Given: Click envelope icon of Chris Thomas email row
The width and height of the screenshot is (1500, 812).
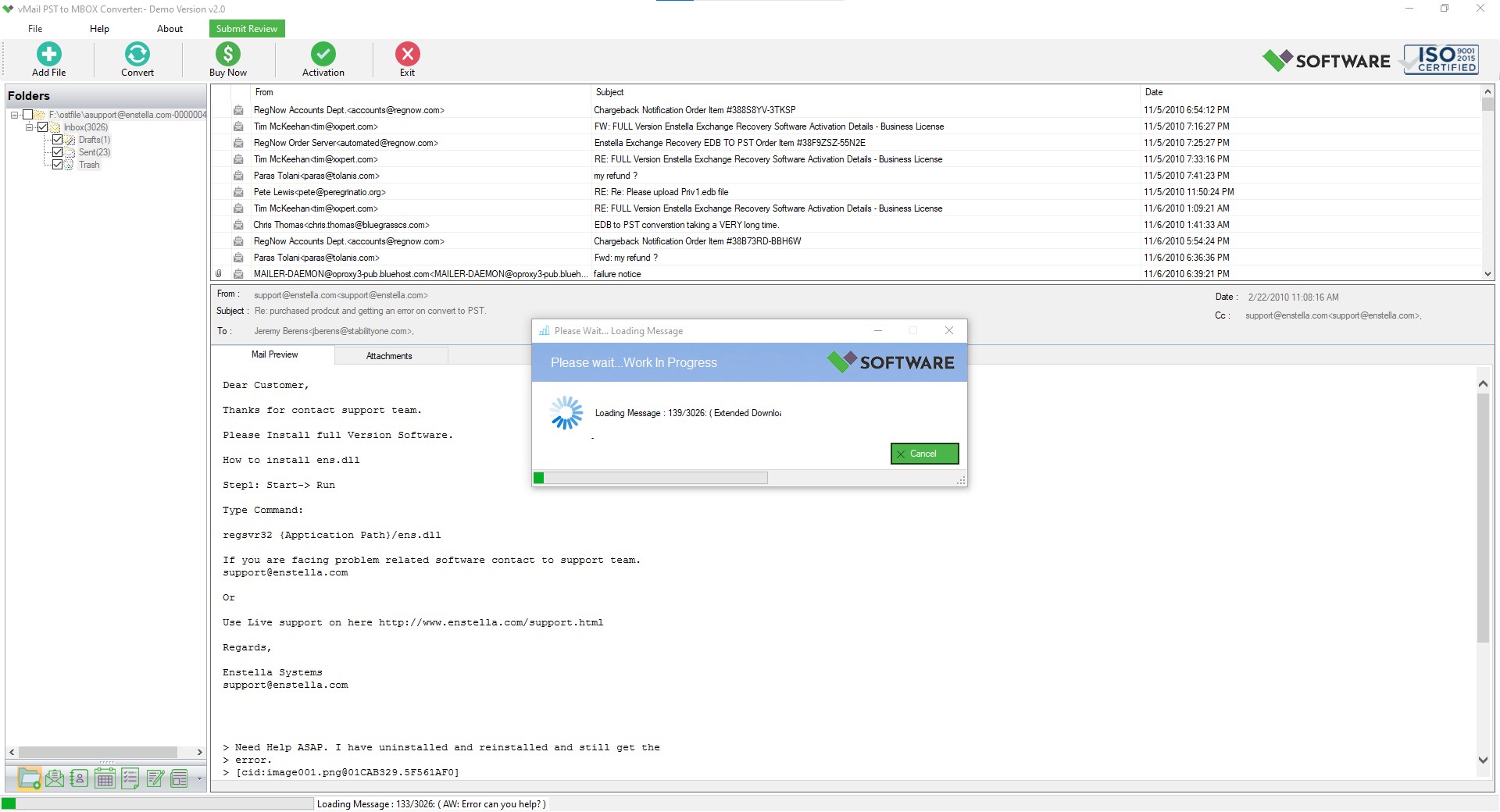Looking at the screenshot, I should tap(238, 225).
